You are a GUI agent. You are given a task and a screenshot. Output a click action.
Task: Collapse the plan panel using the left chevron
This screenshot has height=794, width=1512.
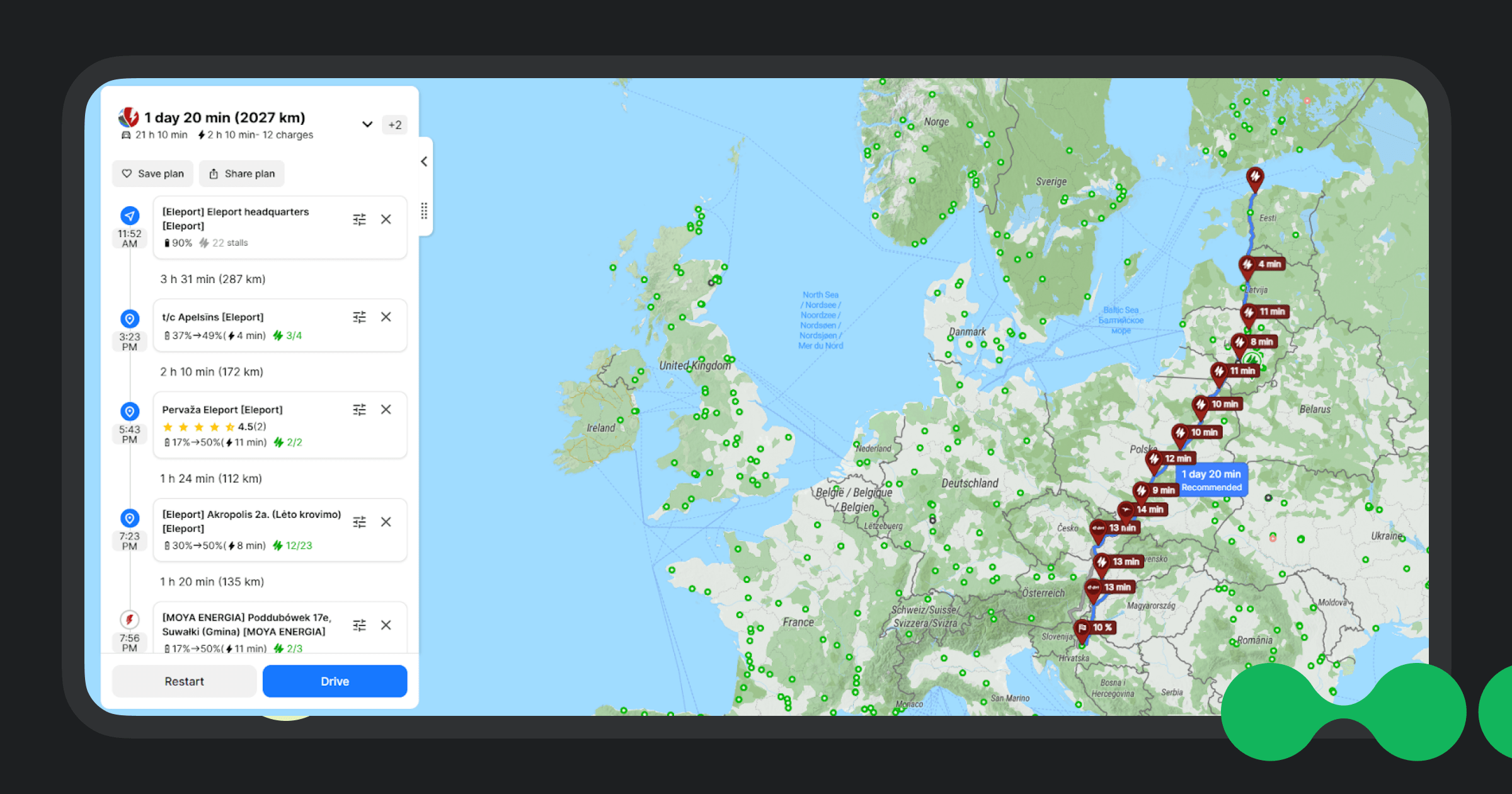click(424, 161)
